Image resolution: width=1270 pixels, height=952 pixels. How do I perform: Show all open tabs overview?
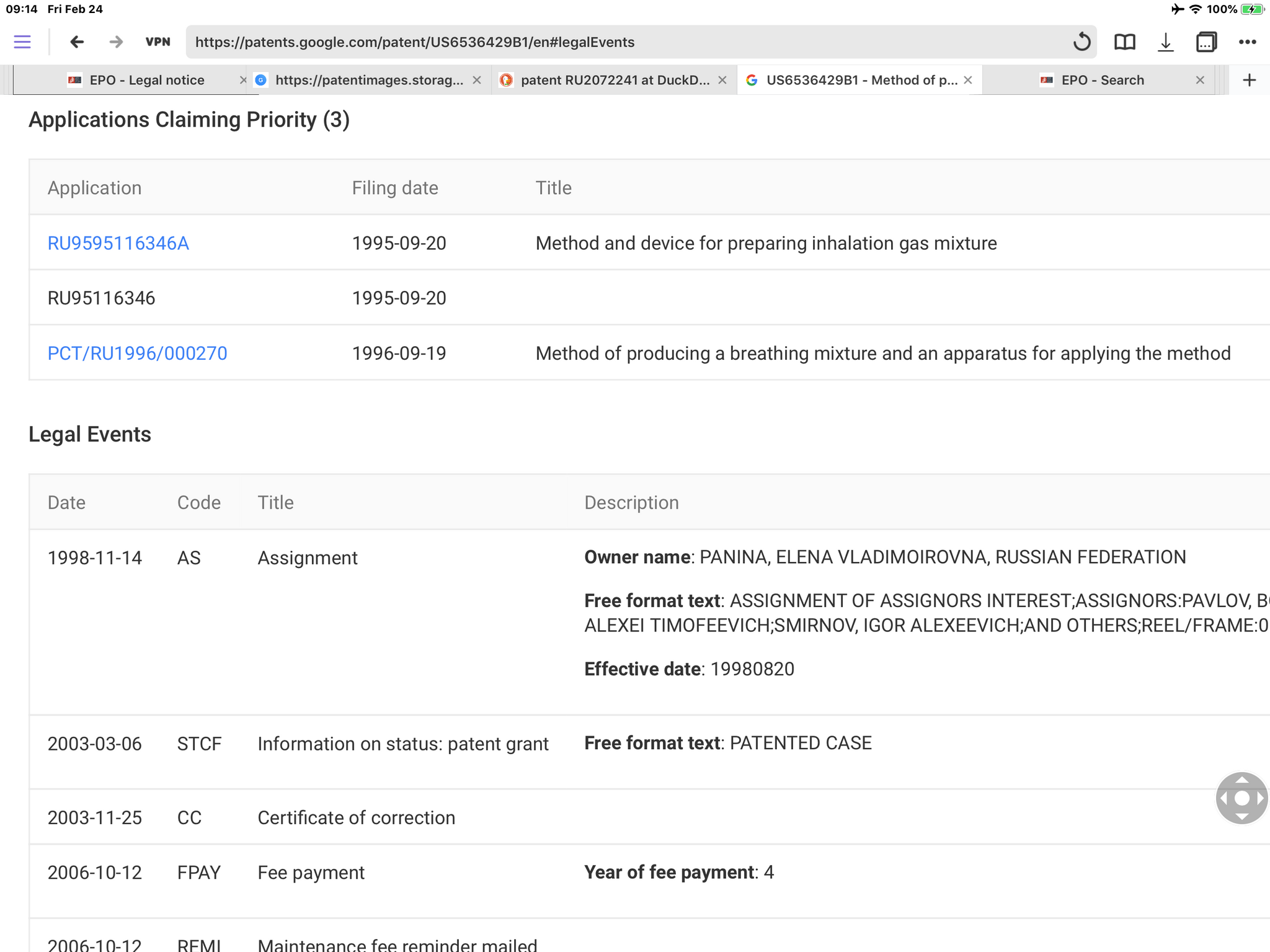[1206, 42]
